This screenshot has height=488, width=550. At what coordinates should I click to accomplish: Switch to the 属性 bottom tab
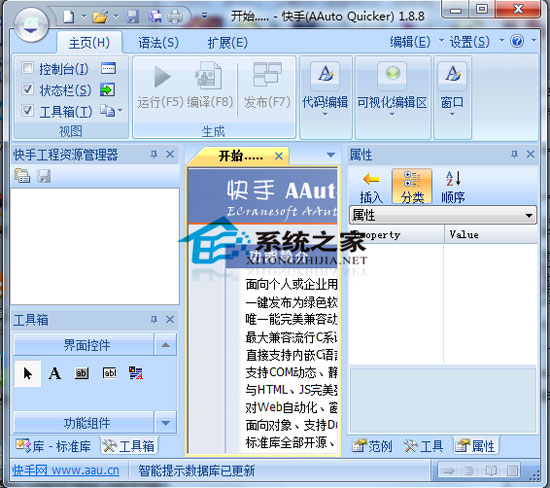[475, 446]
